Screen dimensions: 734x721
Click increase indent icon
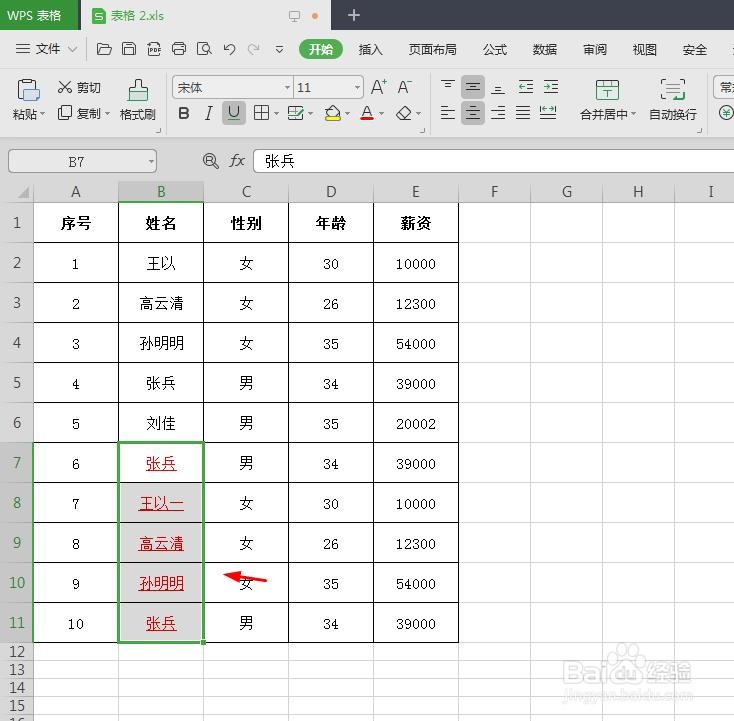pyautogui.click(x=551, y=87)
